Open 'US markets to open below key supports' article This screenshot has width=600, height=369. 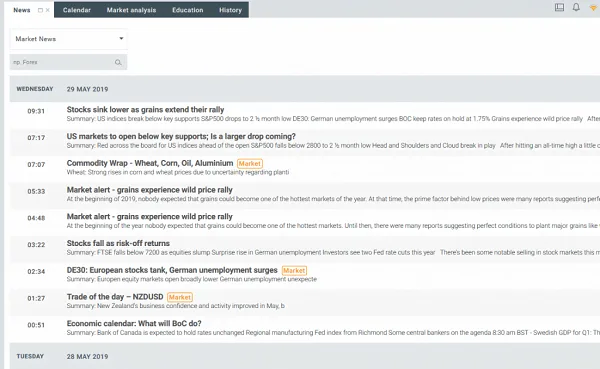(181, 136)
